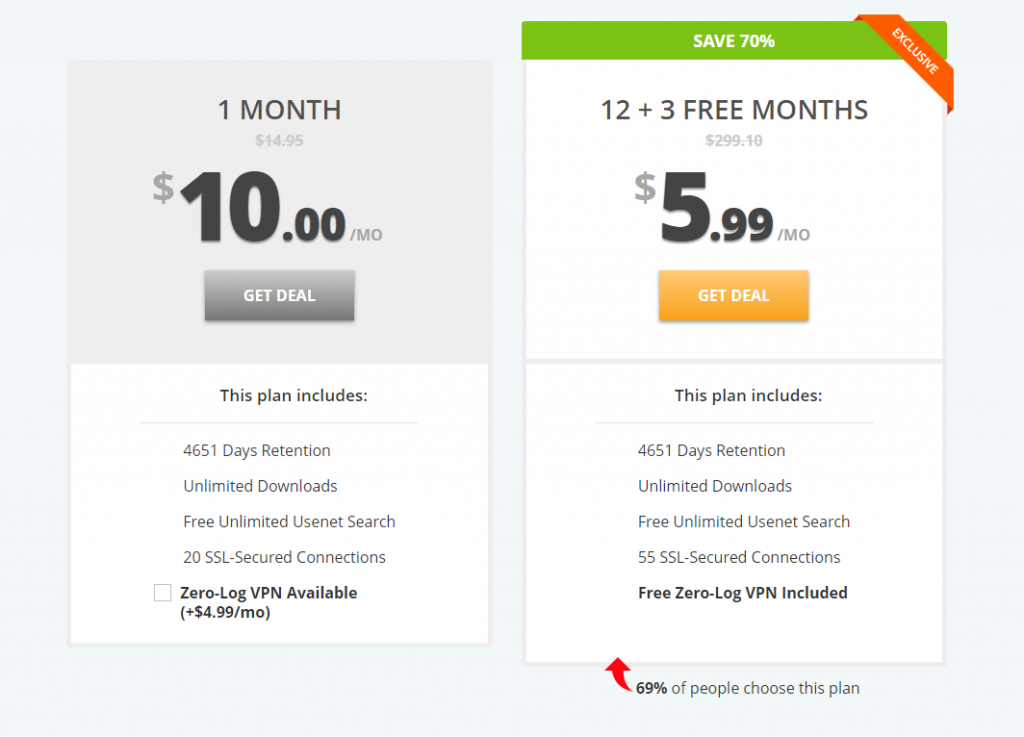The height and width of the screenshot is (737, 1024).
Task: Click the red curved arrow icon
Action: tap(620, 673)
